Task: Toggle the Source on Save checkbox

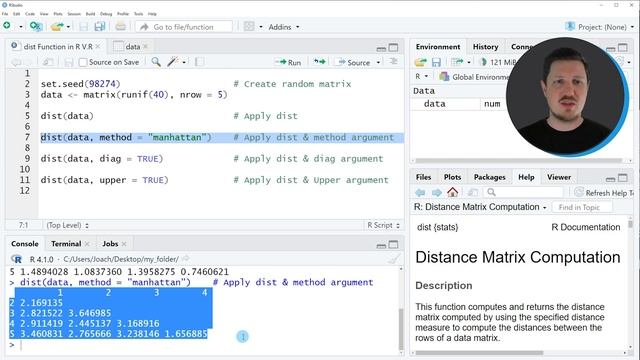Action: 83,62
